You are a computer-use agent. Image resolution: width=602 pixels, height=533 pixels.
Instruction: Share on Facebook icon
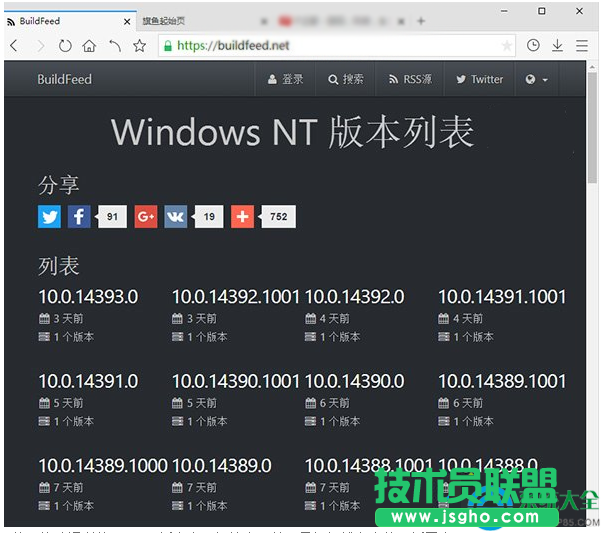(x=79, y=217)
